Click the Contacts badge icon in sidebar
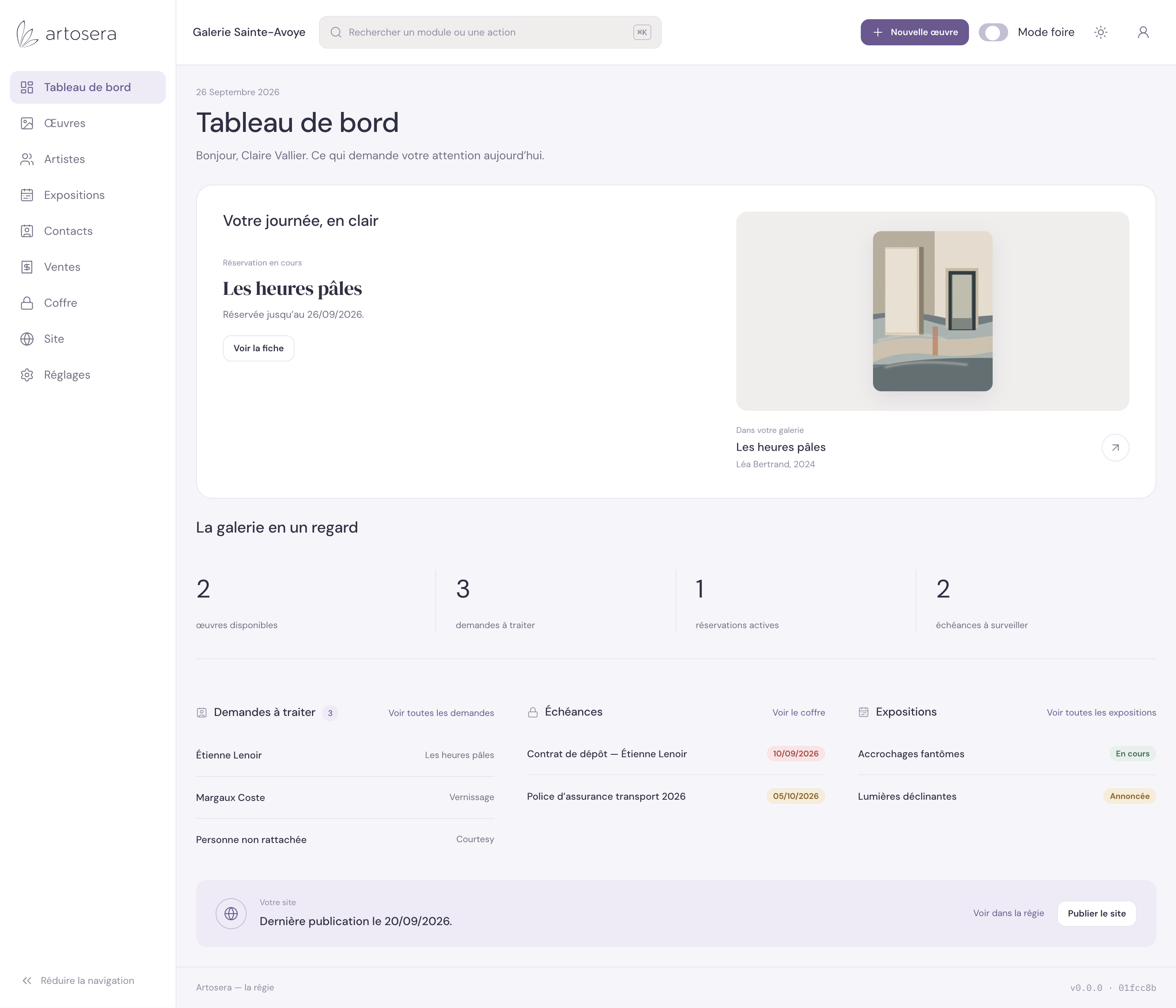The height and width of the screenshot is (1008, 1176). pyautogui.click(x=27, y=231)
